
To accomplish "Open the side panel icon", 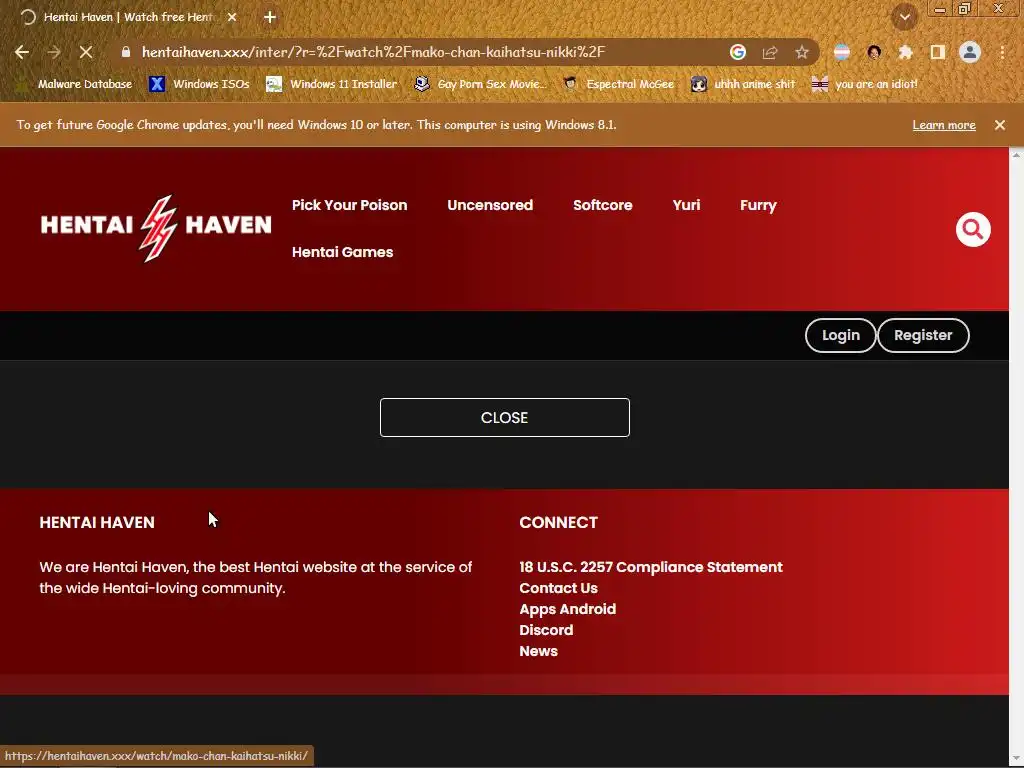I will (938, 52).
